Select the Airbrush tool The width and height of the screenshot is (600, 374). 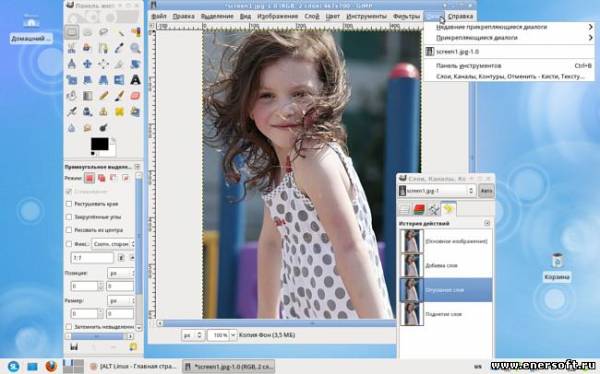tap(72, 112)
